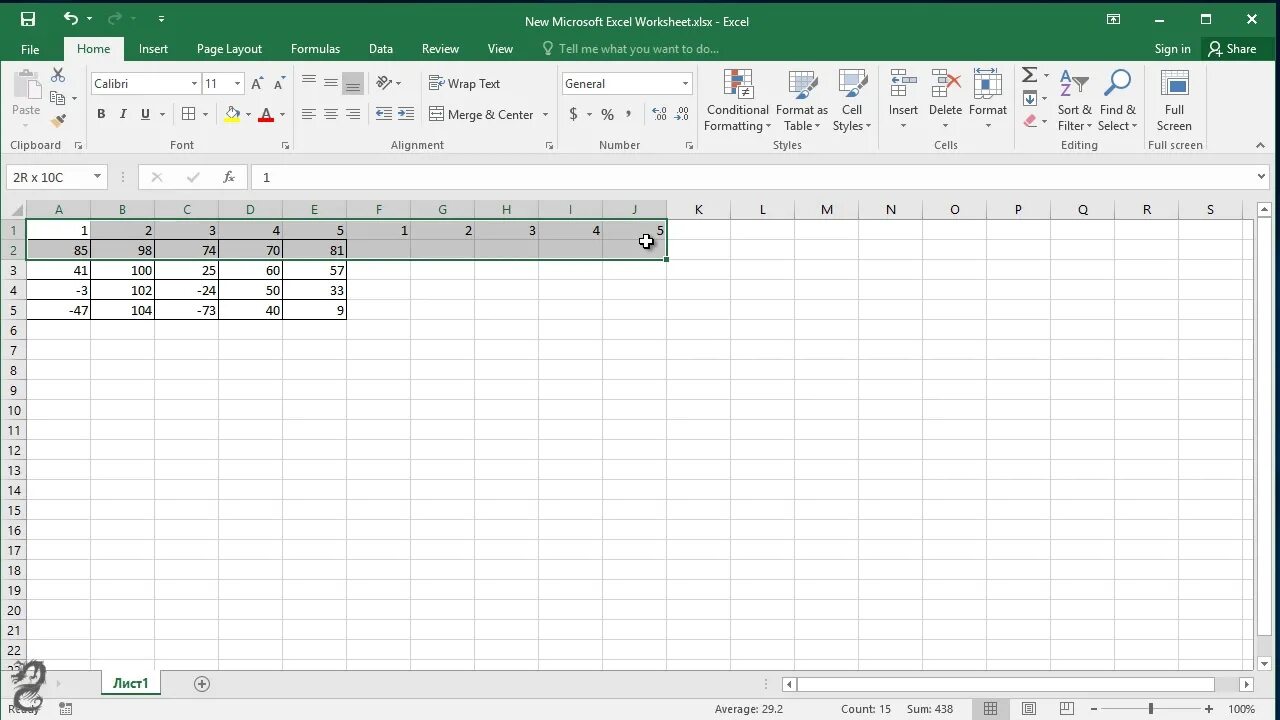Viewport: 1280px width, 720px height.
Task: Click the Increase Decimal icon
Action: coord(659,114)
